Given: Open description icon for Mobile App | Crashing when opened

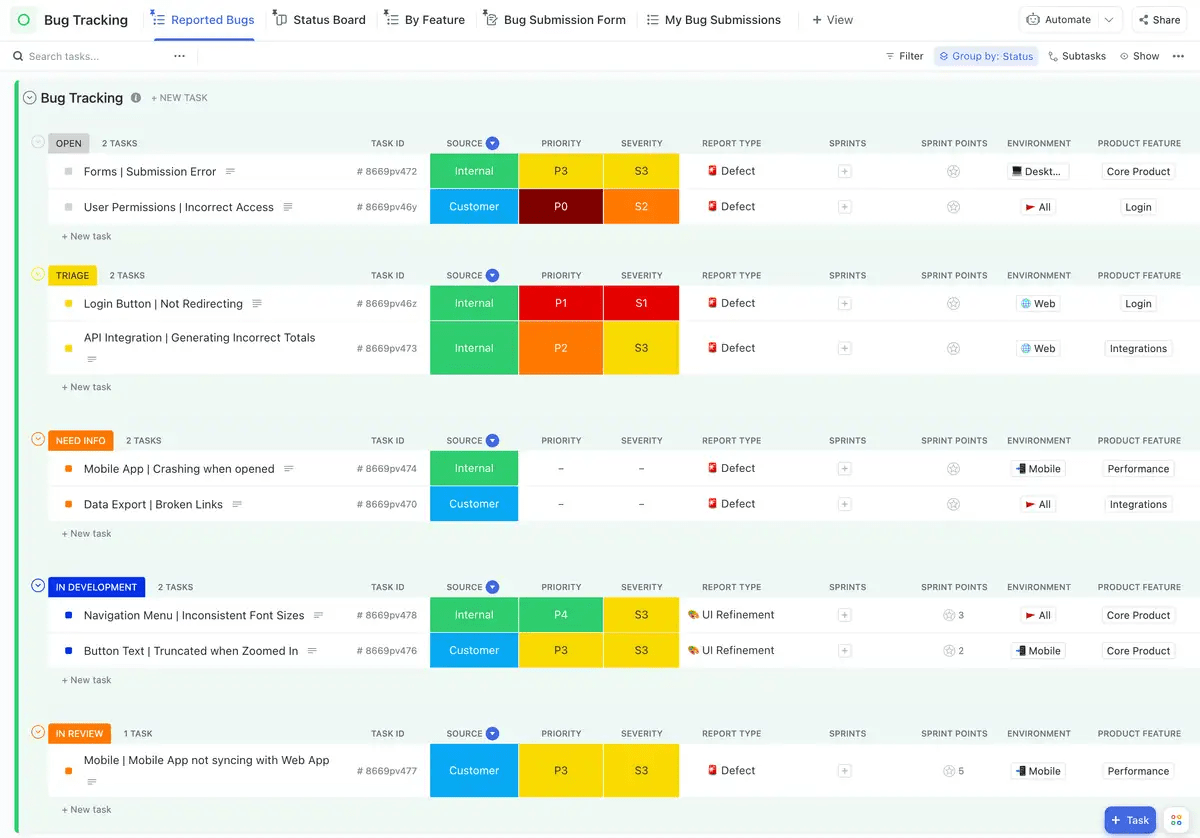Looking at the screenshot, I should pyautogui.click(x=289, y=469).
